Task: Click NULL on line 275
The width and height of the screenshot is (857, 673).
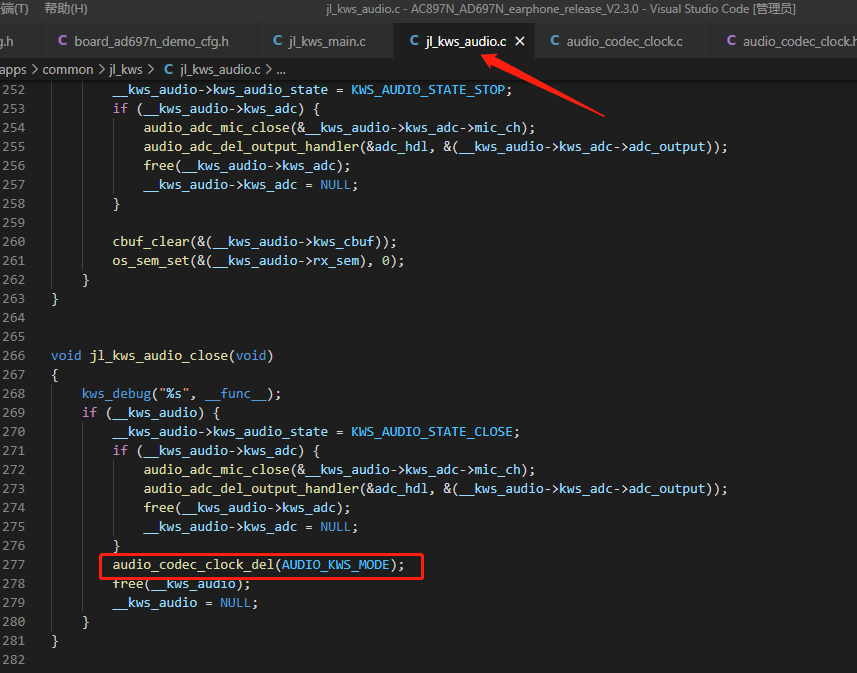Action: pos(335,527)
